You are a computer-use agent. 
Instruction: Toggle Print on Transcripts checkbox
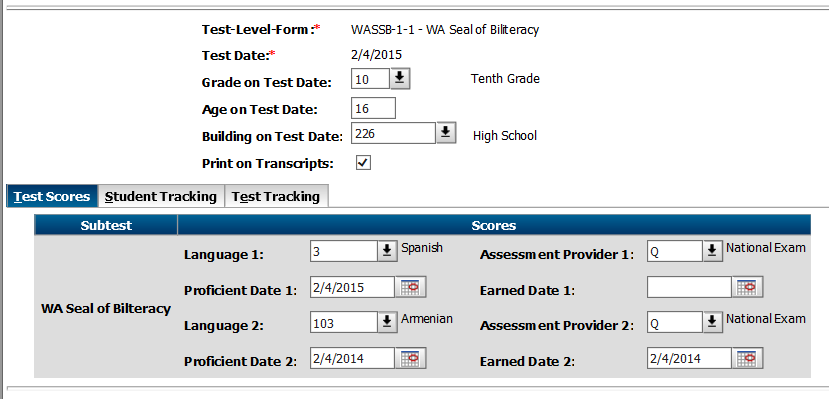(363, 162)
